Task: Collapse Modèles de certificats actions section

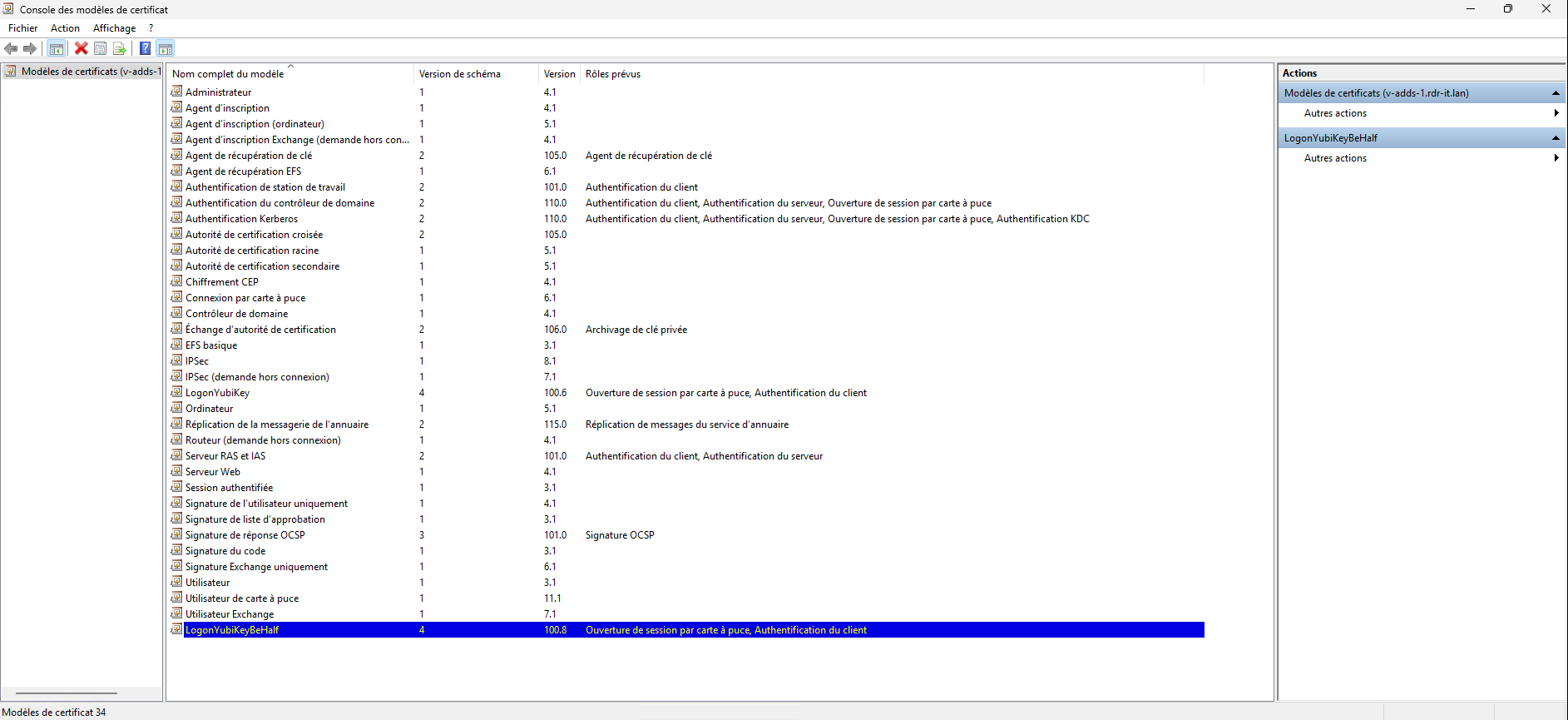Action: [x=1555, y=93]
